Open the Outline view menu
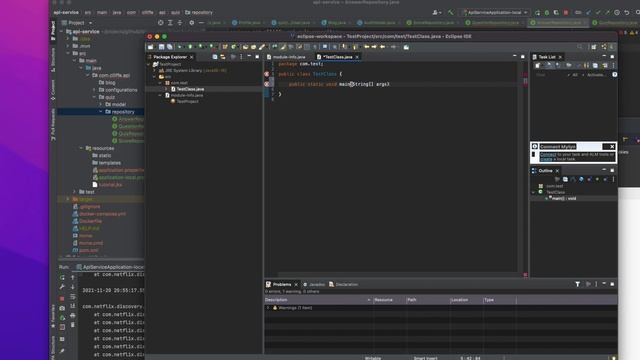Image resolution: width=640 pixels, height=360 pixels. tap(613, 179)
